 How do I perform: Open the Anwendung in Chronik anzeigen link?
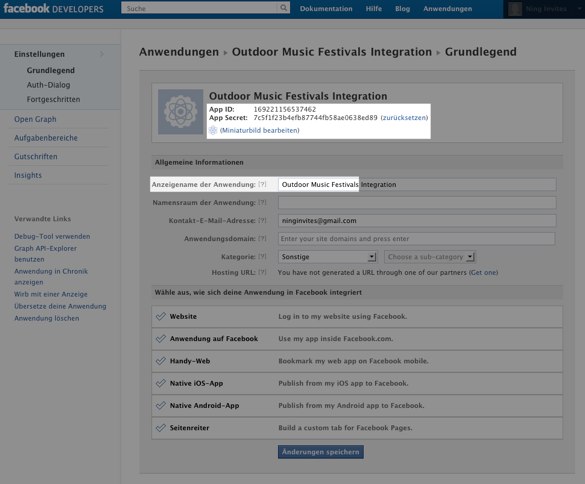pyautogui.click(x=51, y=277)
